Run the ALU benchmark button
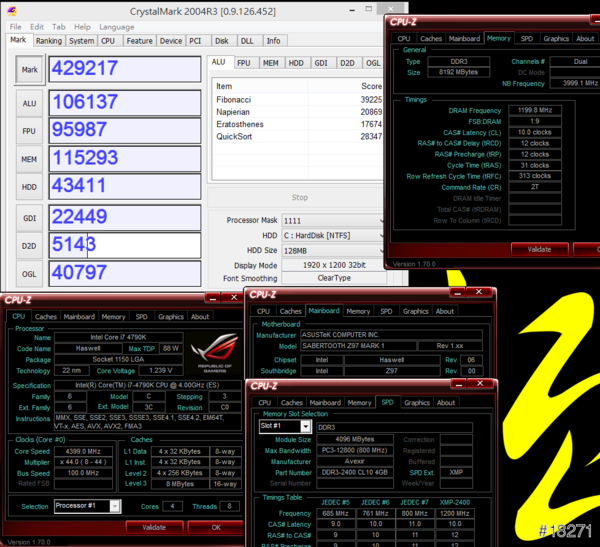Screen dimensions: 600x547 (x=29, y=103)
